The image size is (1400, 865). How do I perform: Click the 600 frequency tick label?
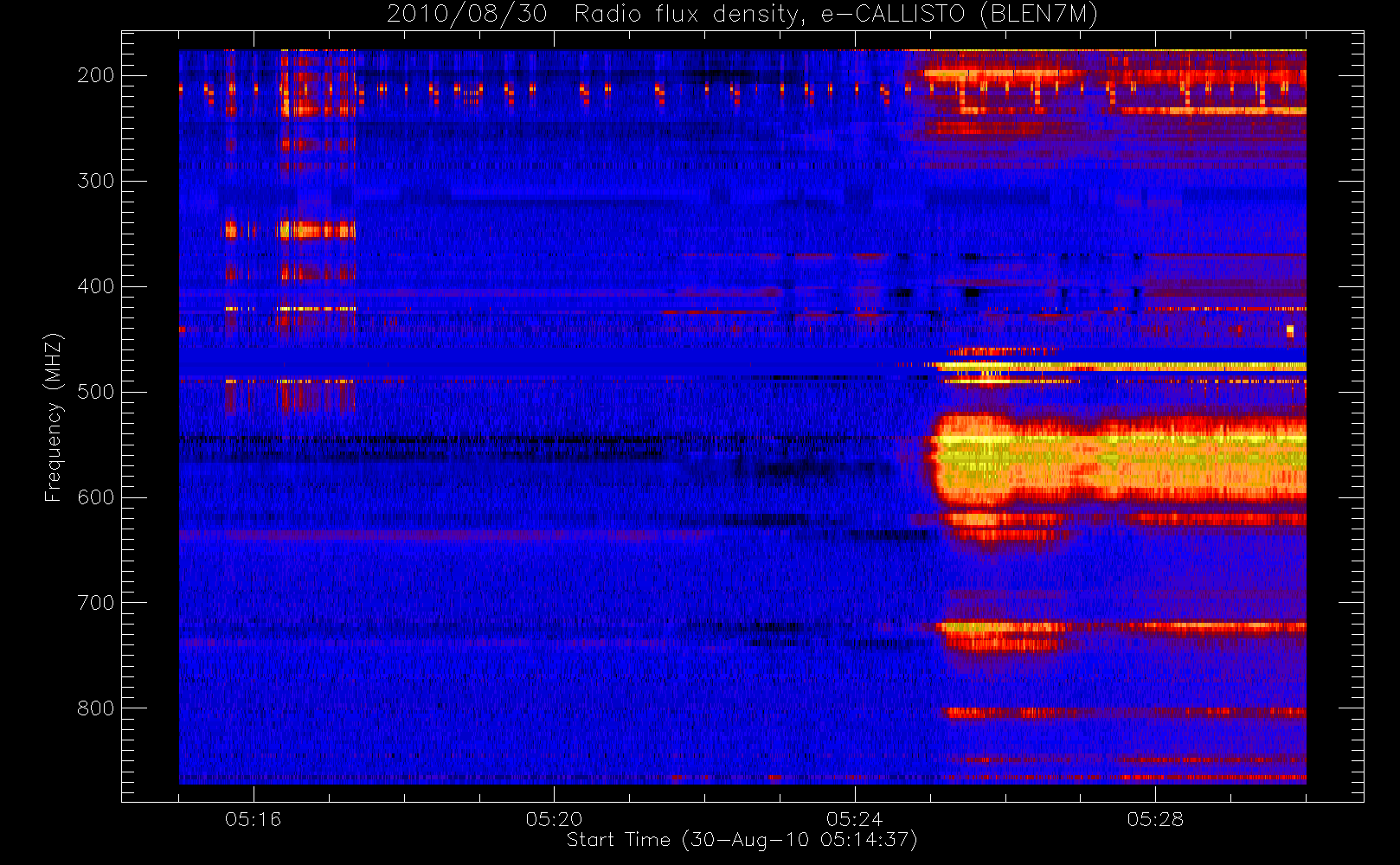click(x=96, y=497)
